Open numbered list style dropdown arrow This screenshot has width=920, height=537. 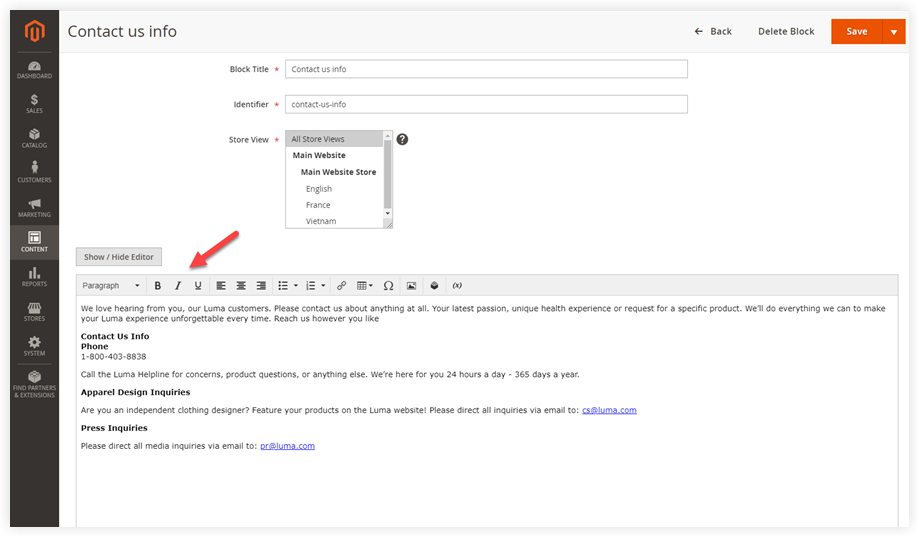click(323, 286)
